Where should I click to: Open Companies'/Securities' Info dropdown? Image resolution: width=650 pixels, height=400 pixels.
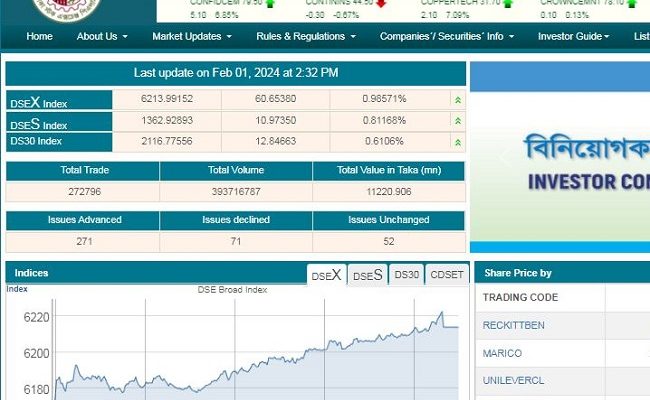point(447,37)
